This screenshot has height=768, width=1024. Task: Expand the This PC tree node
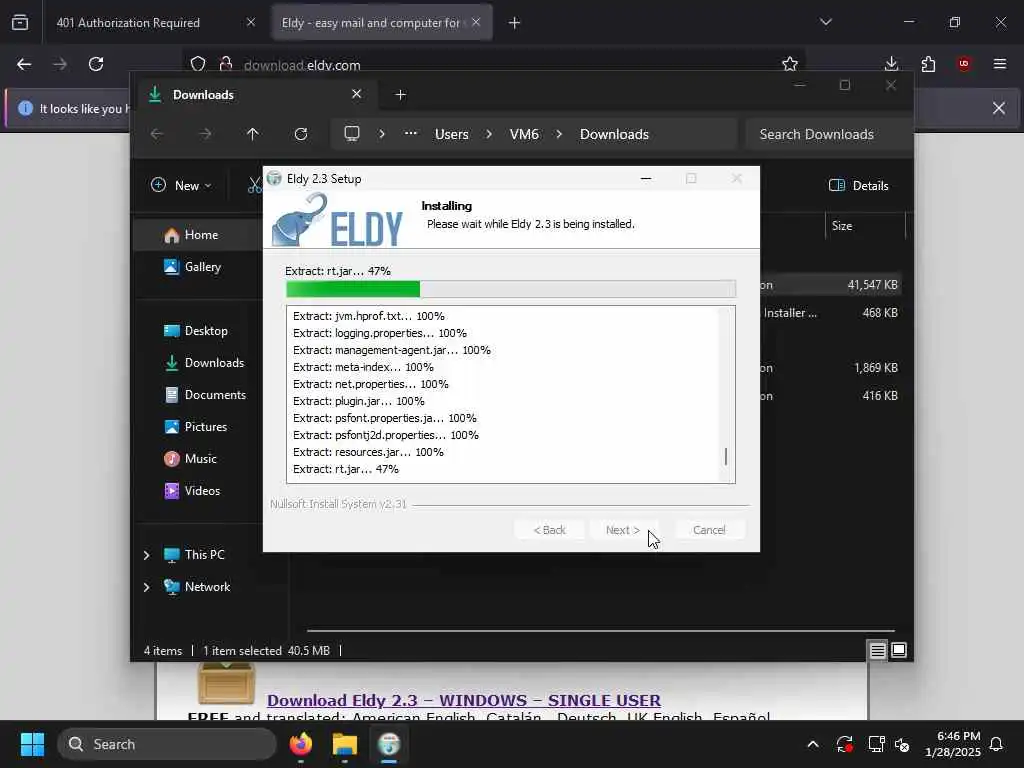click(146, 555)
